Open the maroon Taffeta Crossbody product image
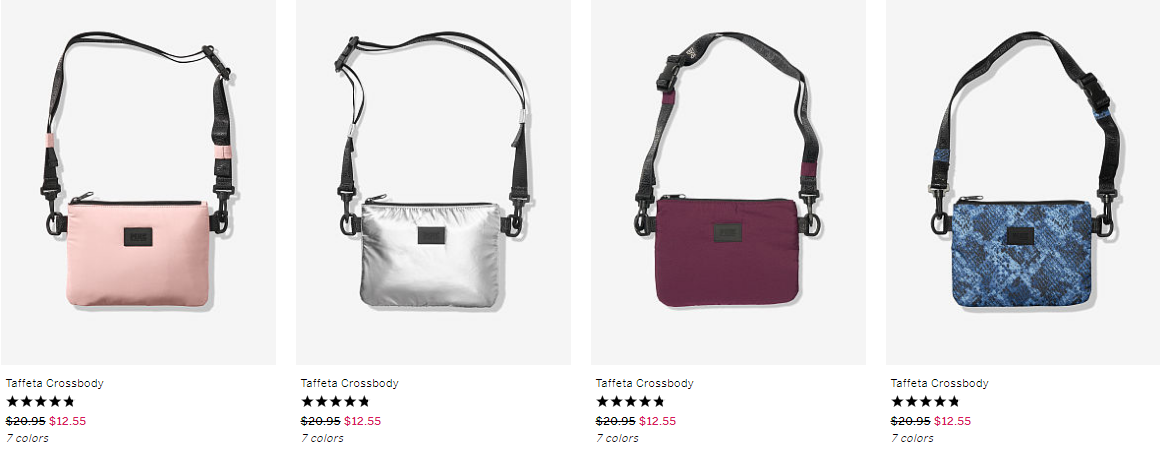 pos(728,182)
